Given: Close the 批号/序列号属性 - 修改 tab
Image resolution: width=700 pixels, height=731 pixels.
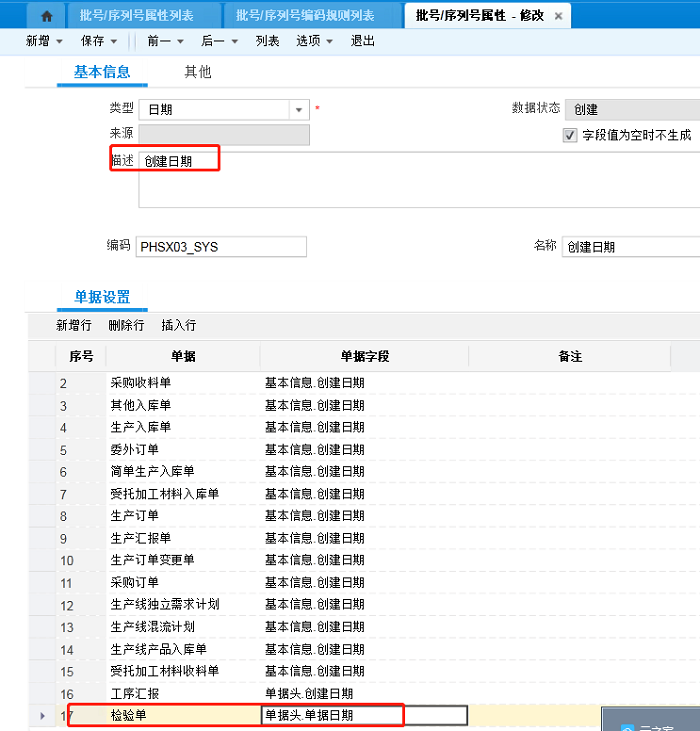Looking at the screenshot, I should (x=558, y=16).
